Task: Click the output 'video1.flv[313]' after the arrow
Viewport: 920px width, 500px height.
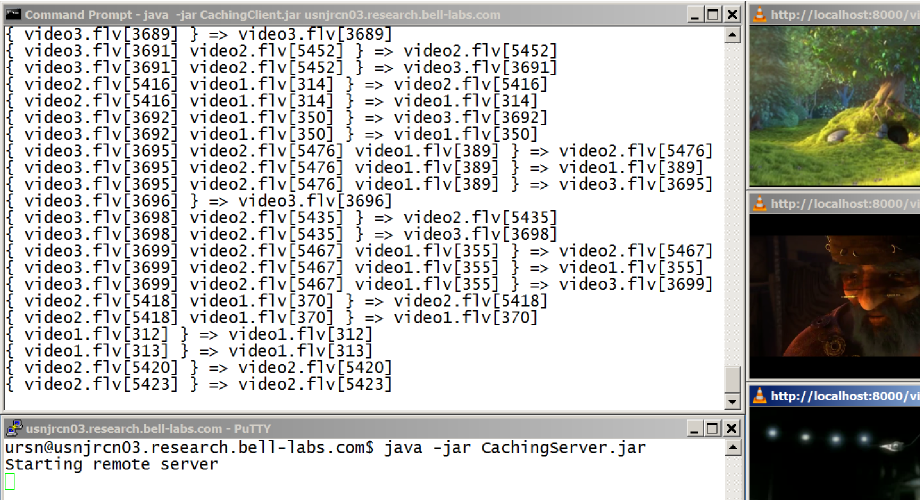Action: point(300,351)
